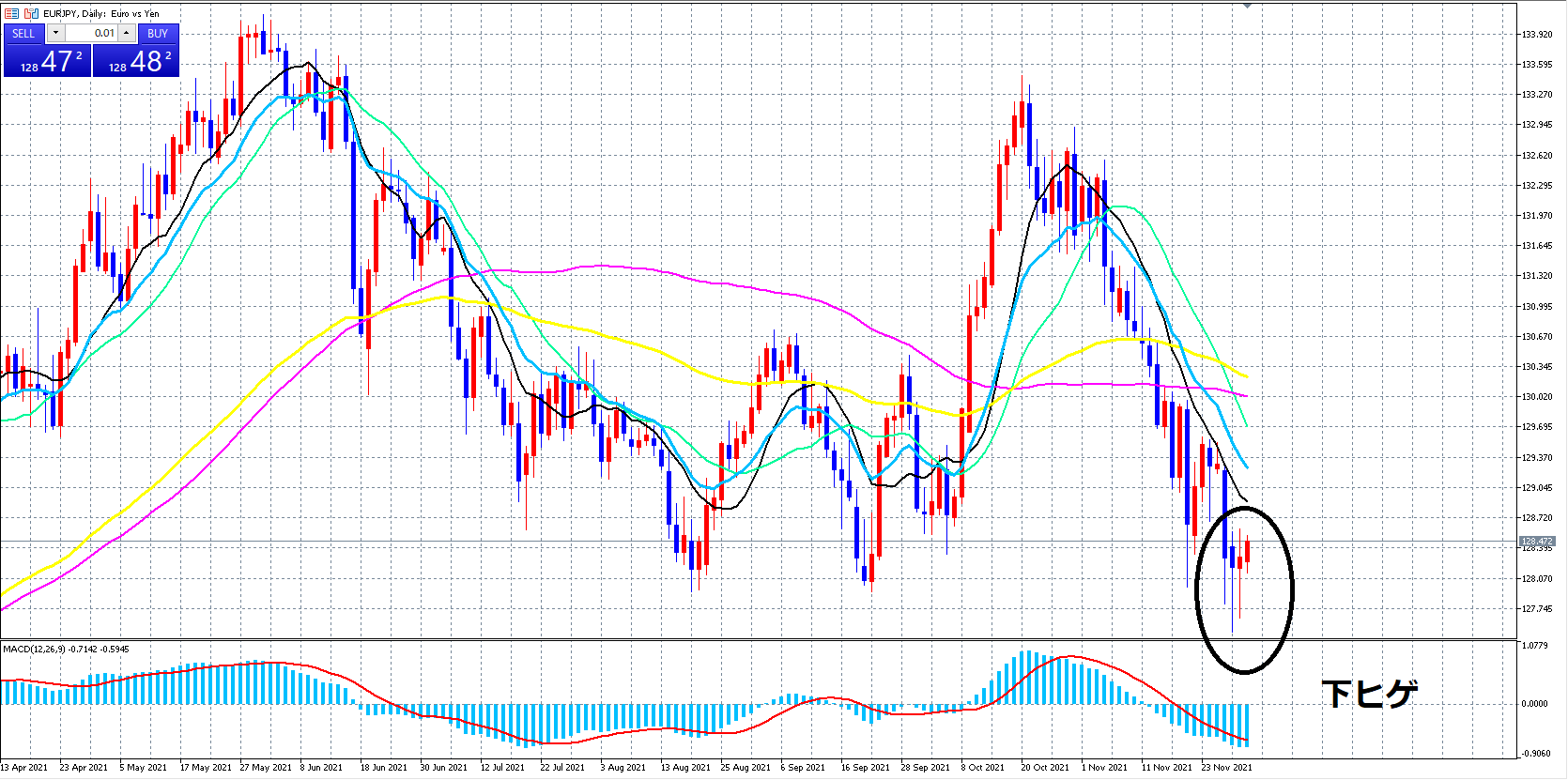The image size is (1568, 780).
Task: Click the yellow moving average line
Action: click(x=657, y=349)
